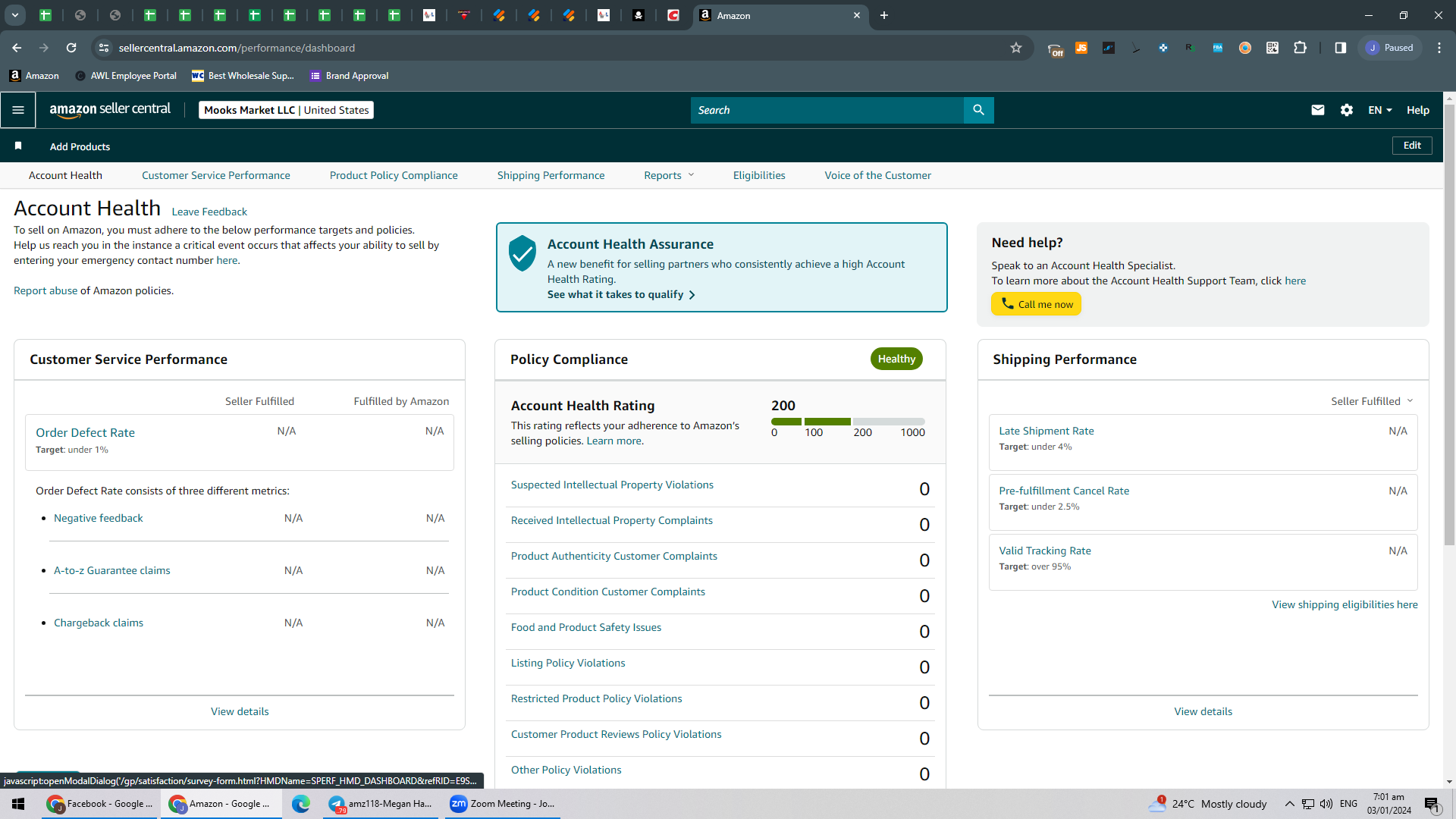Open the Telegram taskbar window
The height and width of the screenshot is (819, 1456).
[x=381, y=804]
